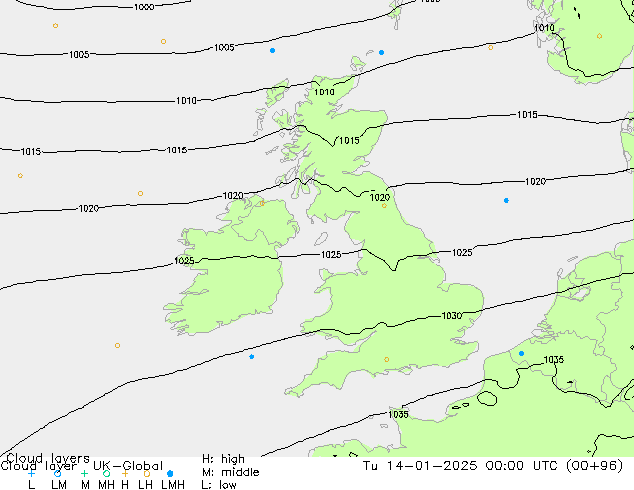Select blue marker in North Sea east of England
634x490 pixels.
[x=506, y=201]
